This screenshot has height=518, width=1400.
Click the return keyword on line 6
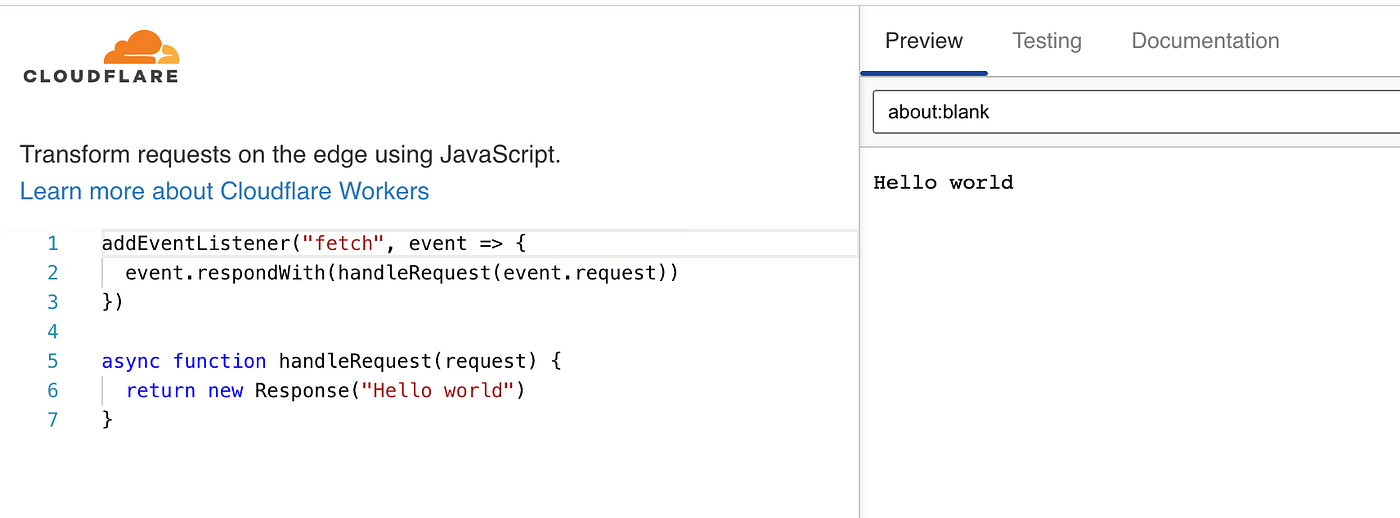[x=160, y=390]
